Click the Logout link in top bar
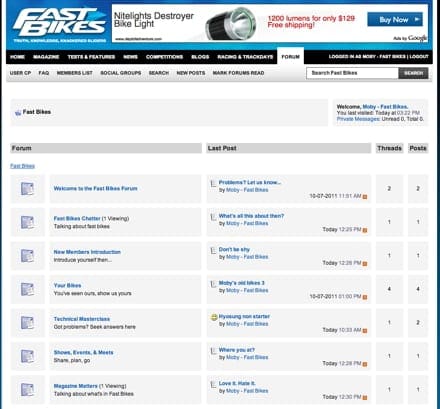440x409 pixels. (x=419, y=57)
